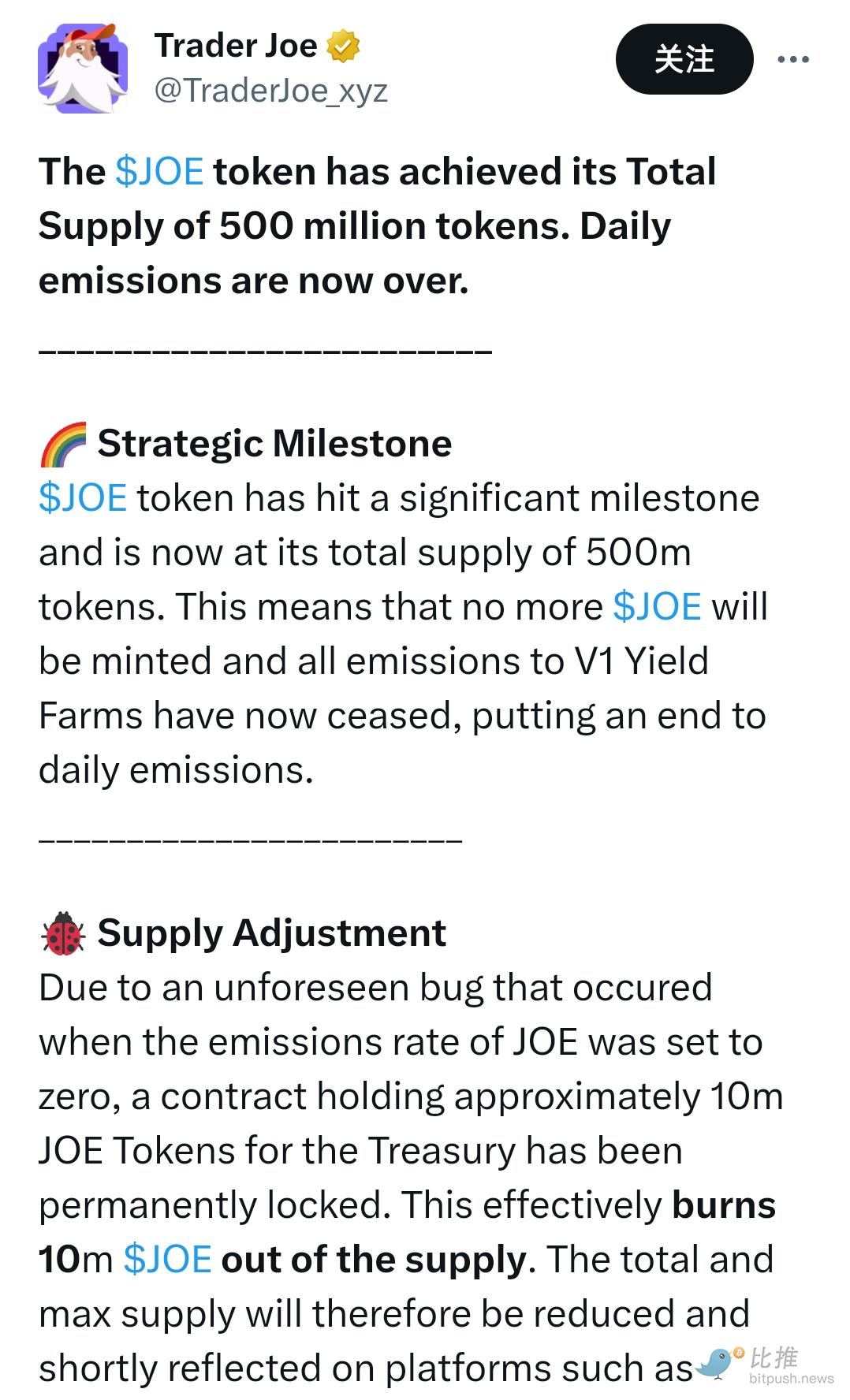Click $JOE cashtag before 'will be minted'
This screenshot has height=1400, width=850.
(657, 607)
